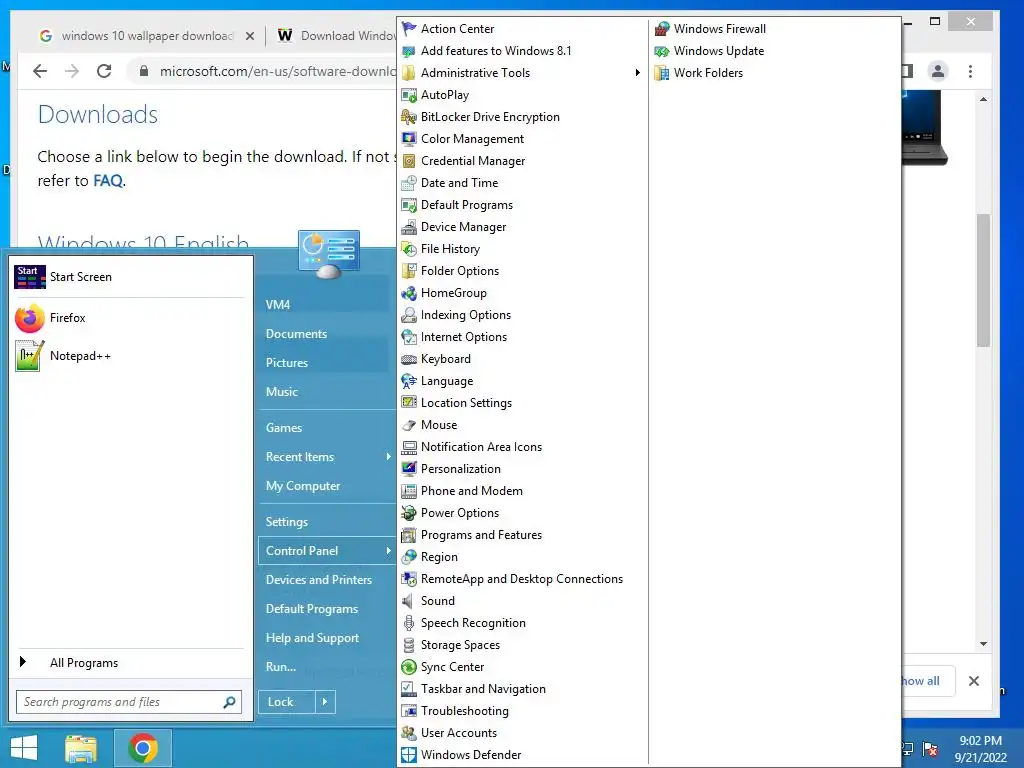Click the File History icon

[x=409, y=249]
